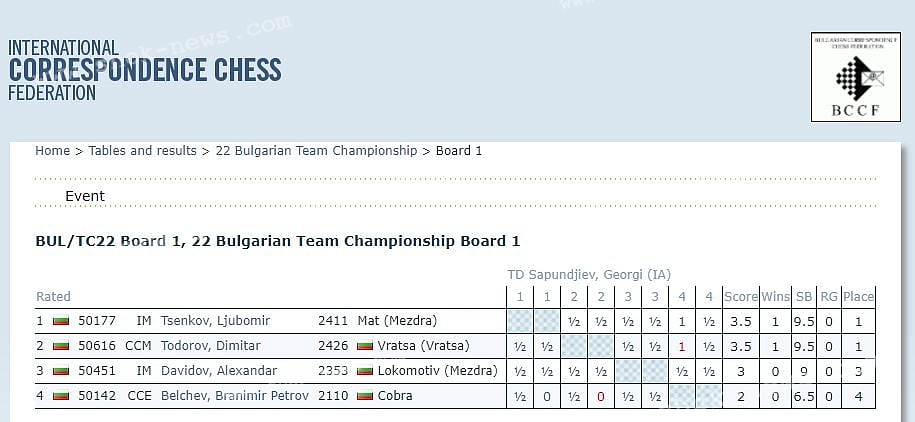Click the flag next to player ID 50451
This screenshot has width=915, height=422.
click(x=61, y=371)
